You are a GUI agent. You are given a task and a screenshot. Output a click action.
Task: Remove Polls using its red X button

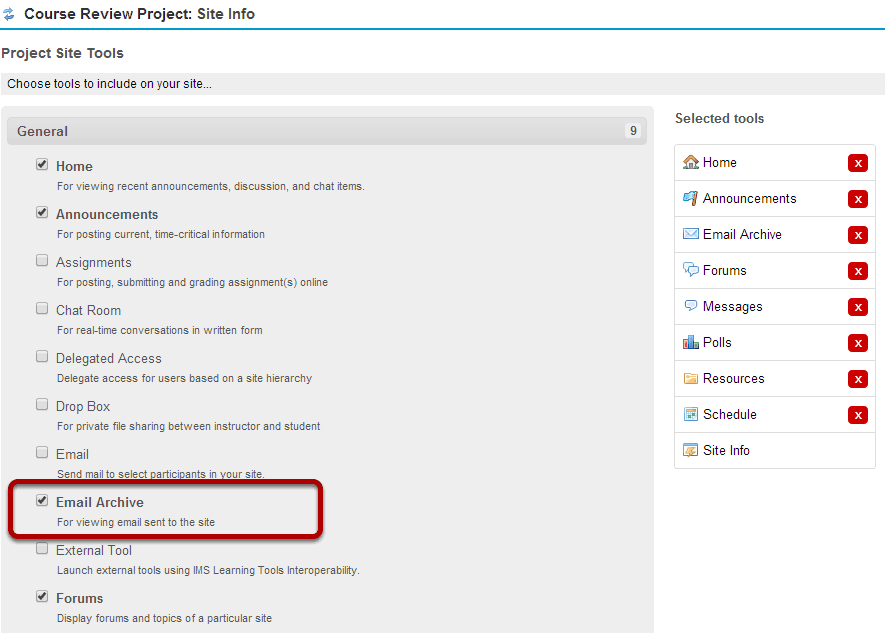coord(857,343)
